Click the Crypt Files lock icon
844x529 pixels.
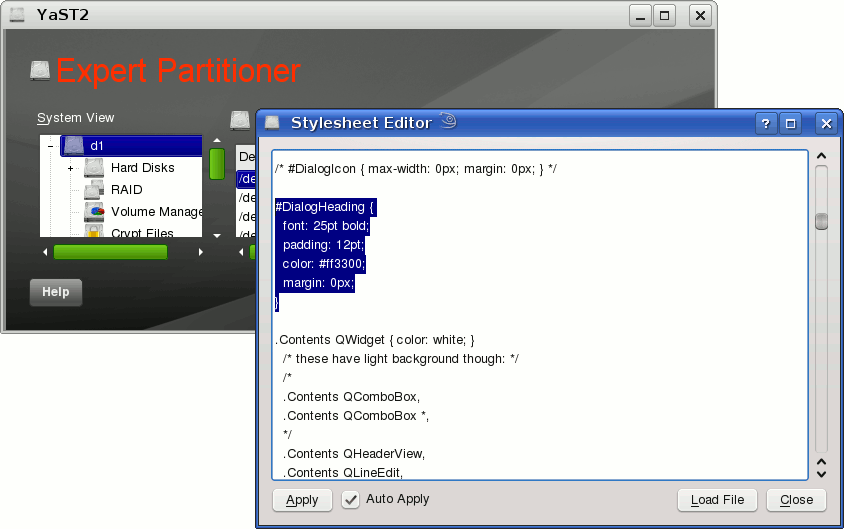click(x=94, y=231)
